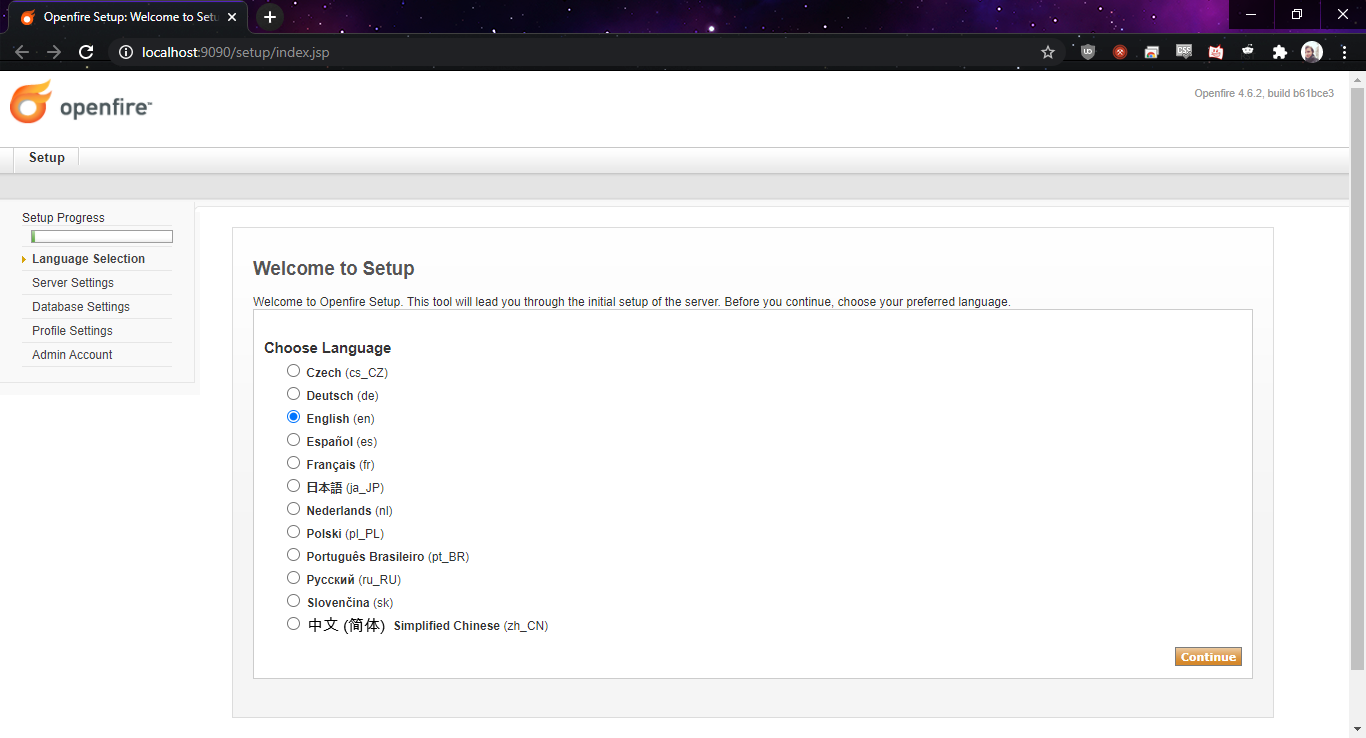
Task: Select Slovenčina (sk) language
Action: (x=293, y=601)
